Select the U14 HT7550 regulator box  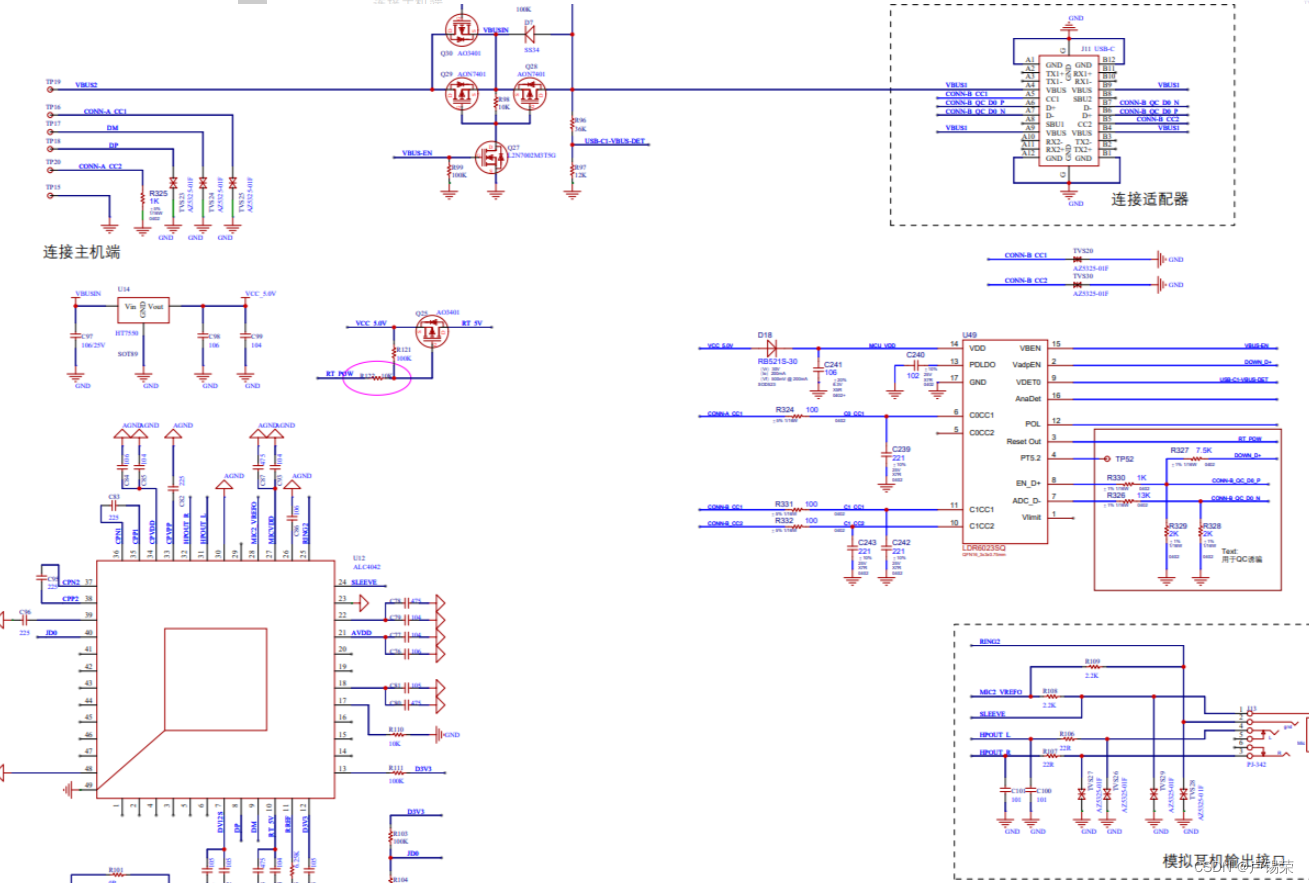[143, 309]
